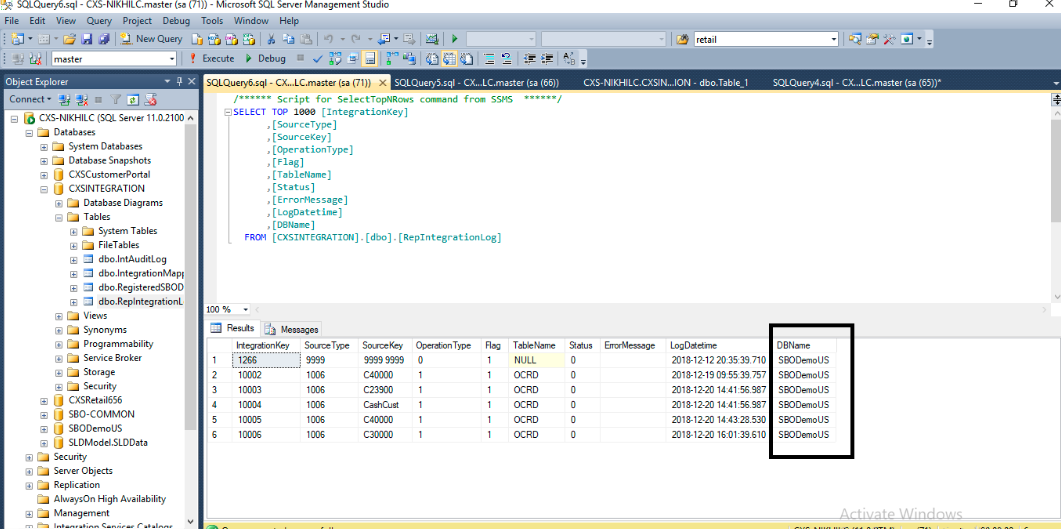Select the SBO-COMMON database
The image size is (1061, 529).
tap(101, 415)
